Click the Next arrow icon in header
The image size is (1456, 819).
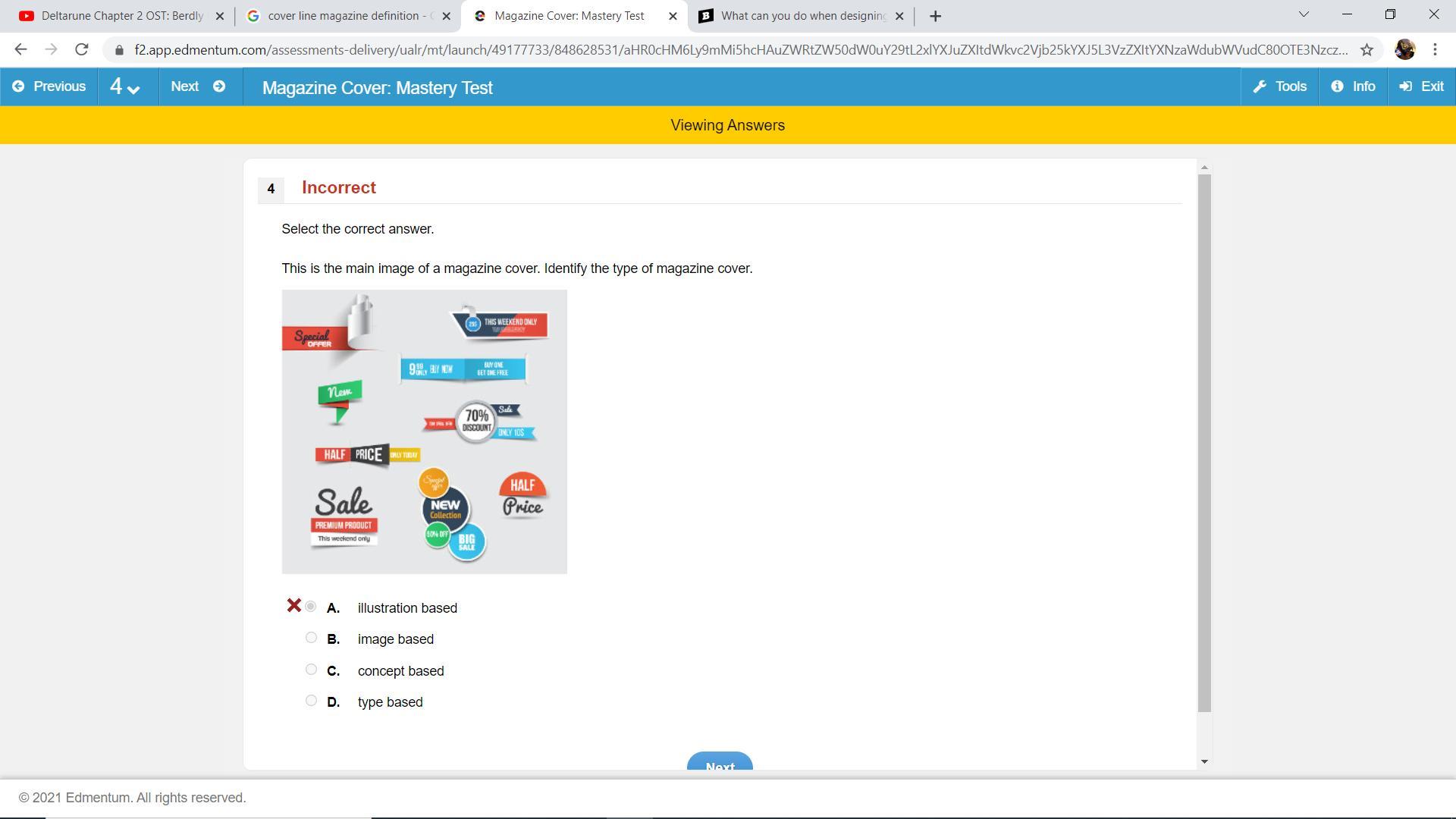tap(219, 86)
